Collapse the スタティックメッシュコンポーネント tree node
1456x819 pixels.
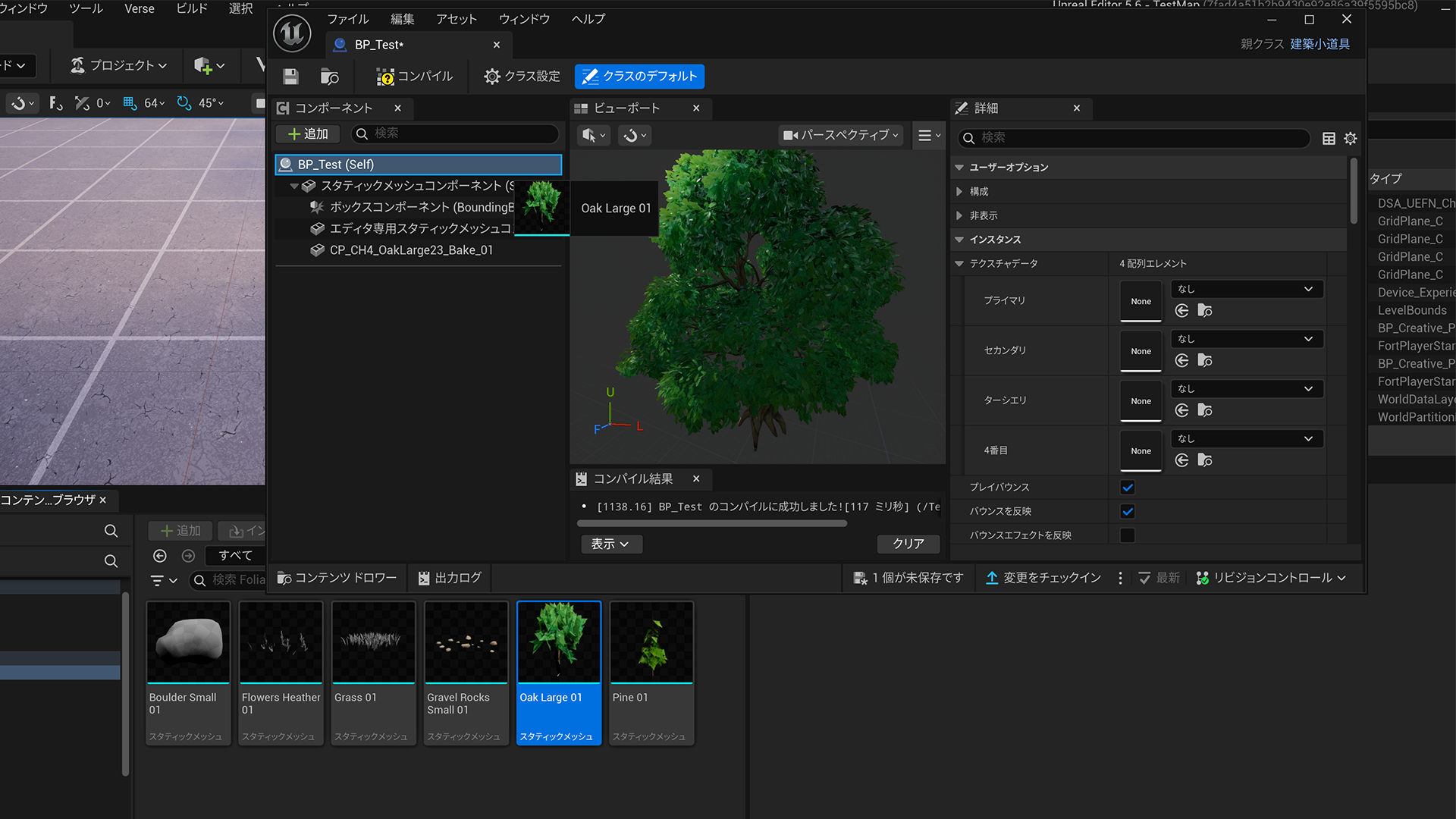coord(294,186)
